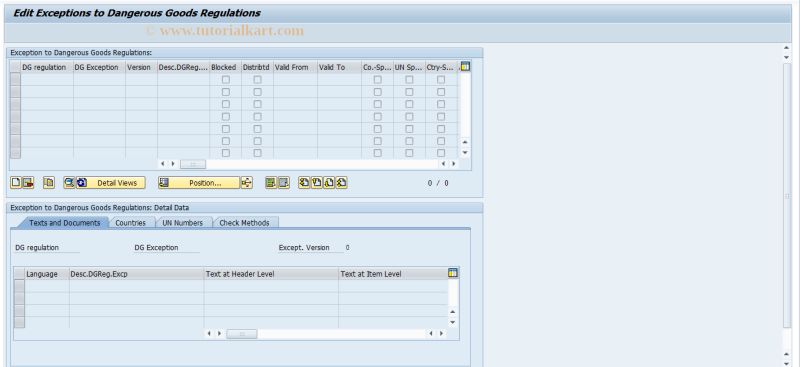Click main window vertical scrollbar
Screen dimensions: 800x367
(787, 196)
